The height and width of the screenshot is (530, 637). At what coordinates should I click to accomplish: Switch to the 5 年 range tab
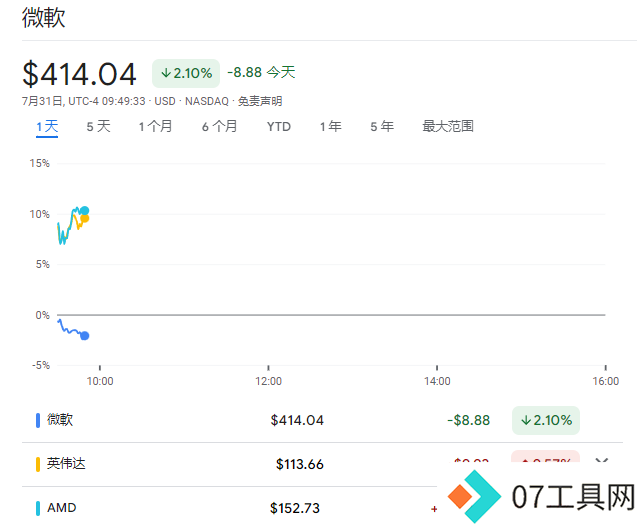pyautogui.click(x=382, y=127)
